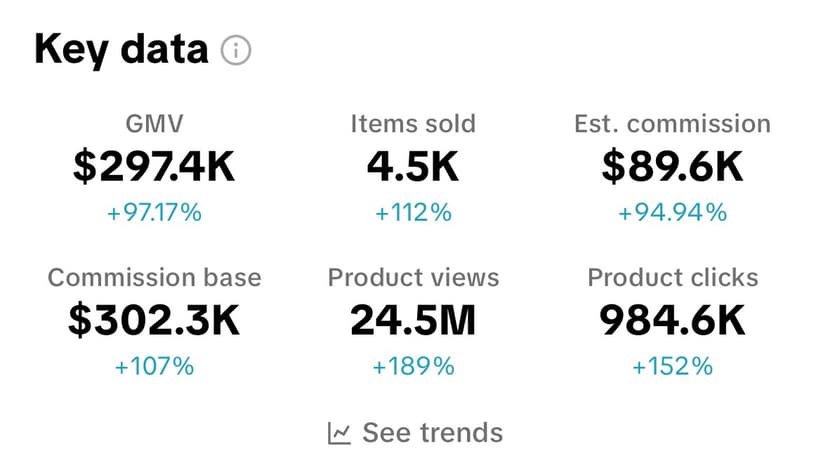
Task: Click the 24.5M product views value
Action: click(413, 321)
